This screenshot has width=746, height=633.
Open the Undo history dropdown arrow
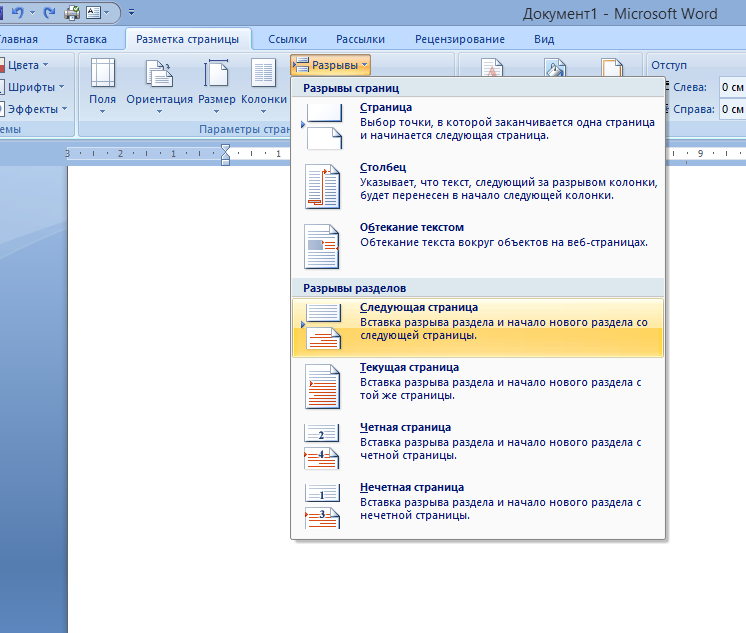coord(32,13)
